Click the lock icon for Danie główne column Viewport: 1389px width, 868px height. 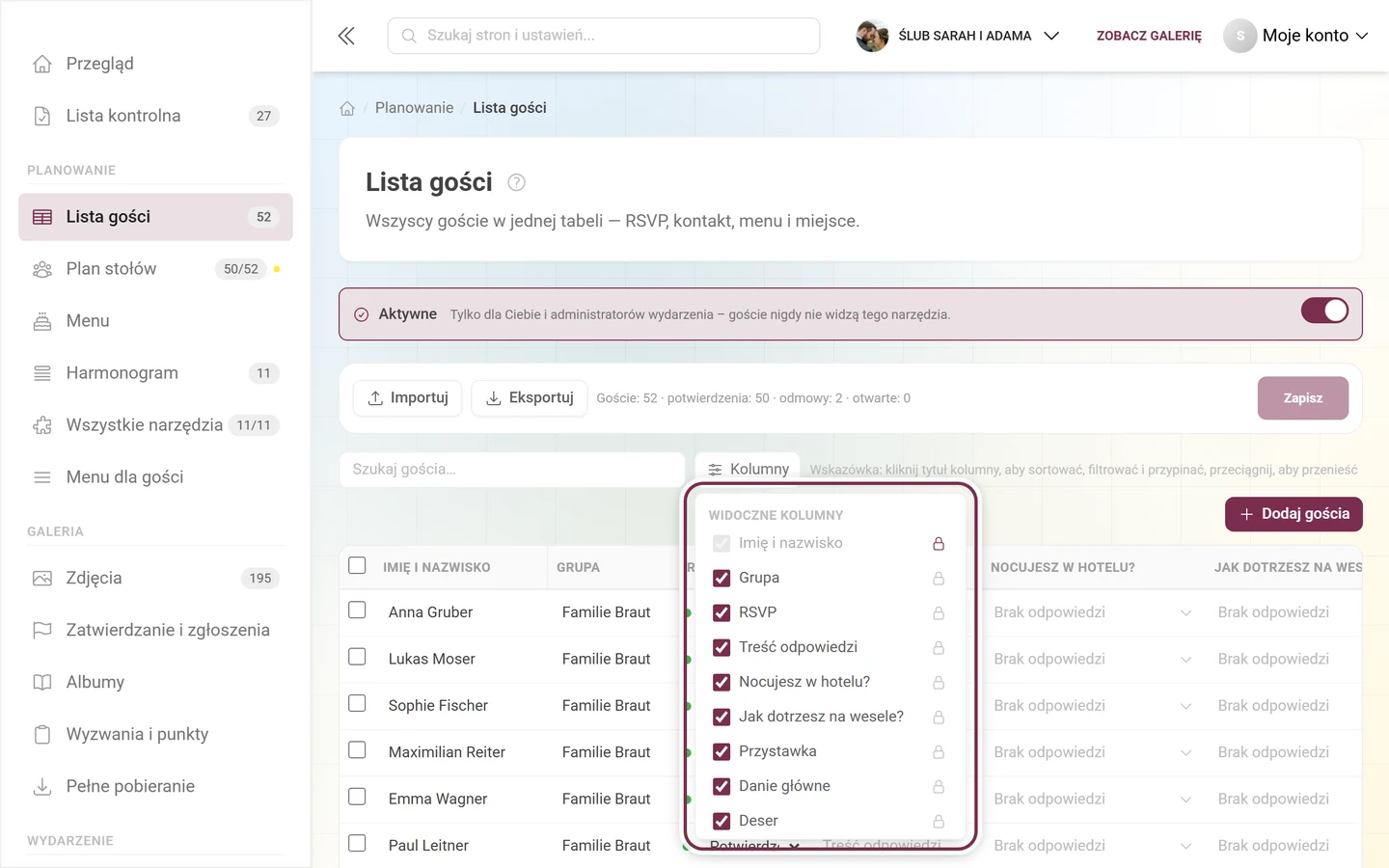click(x=939, y=787)
